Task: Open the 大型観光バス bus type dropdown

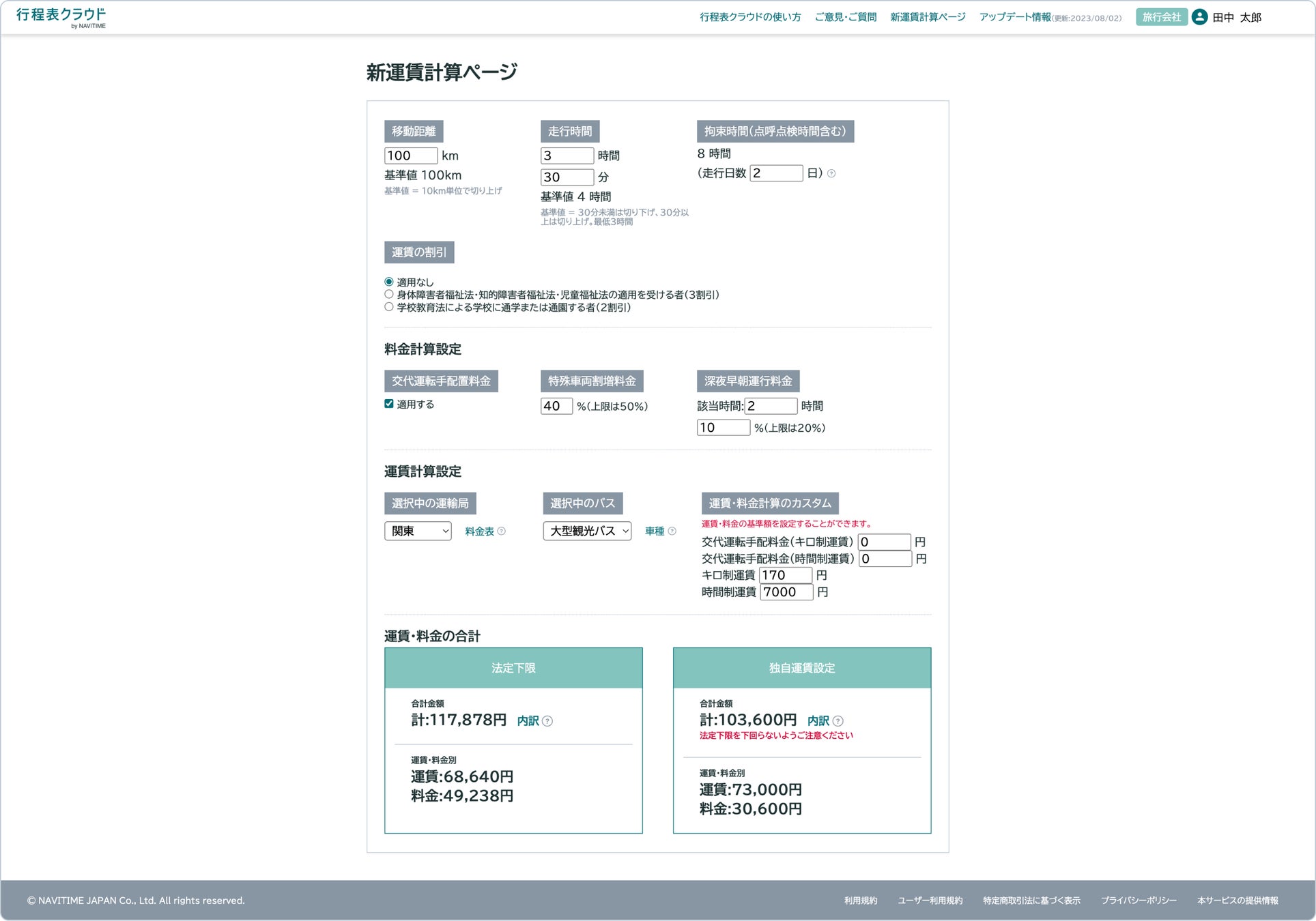Action: (x=587, y=531)
